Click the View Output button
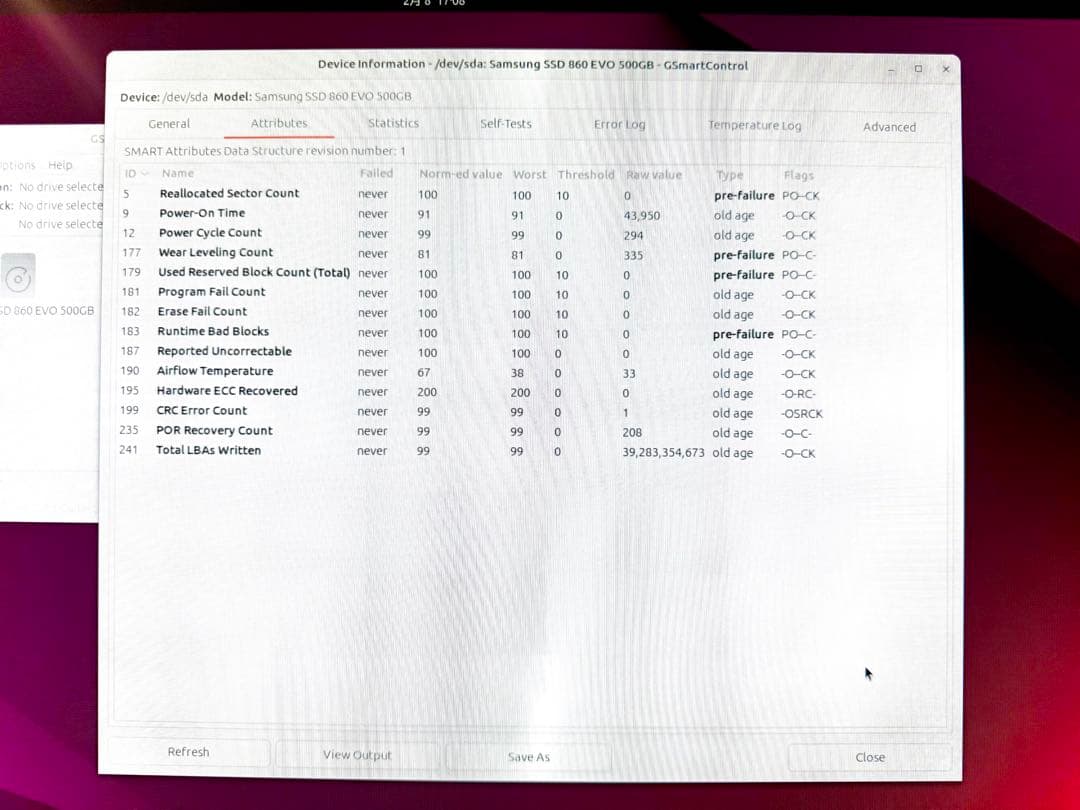Viewport: 1080px width, 810px height. (357, 755)
